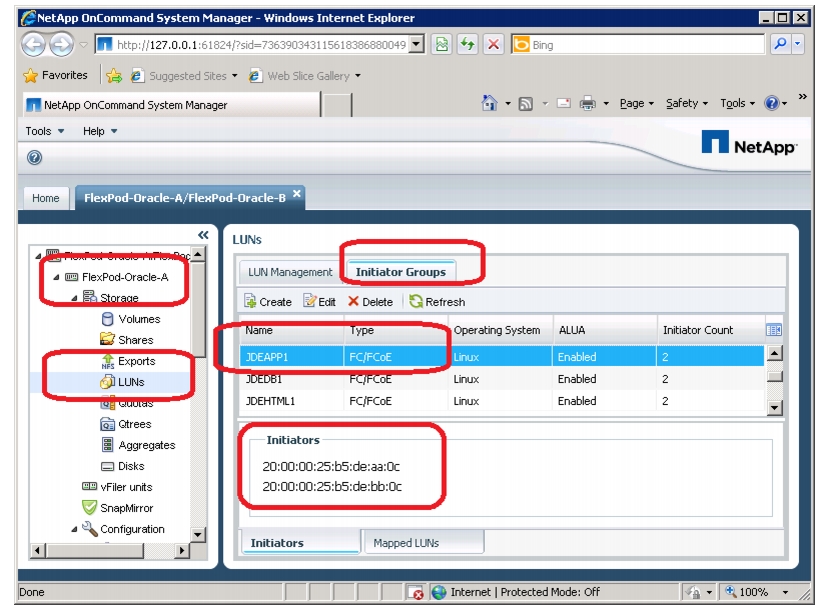Click the browser Back arrow button
The image size is (821, 614).
click(x=34, y=45)
